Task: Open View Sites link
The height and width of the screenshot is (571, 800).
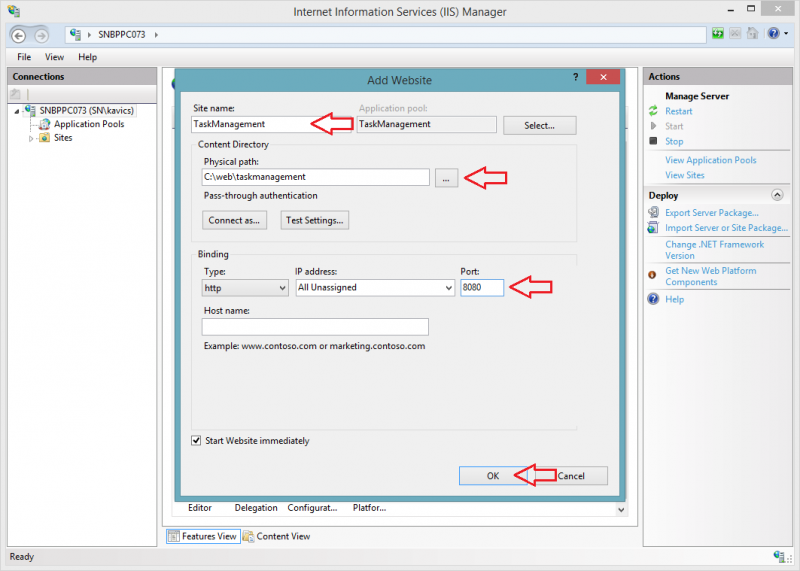Action: click(x=685, y=175)
